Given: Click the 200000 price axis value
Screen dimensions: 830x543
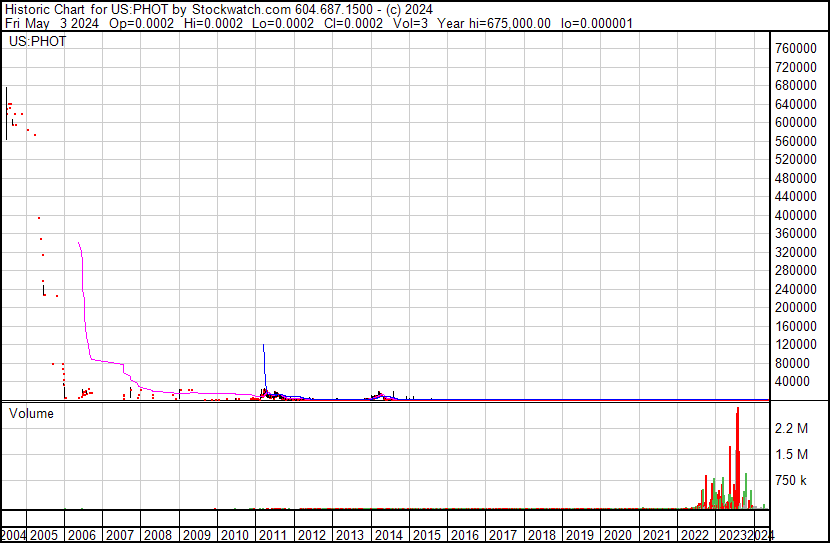Looking at the screenshot, I should click(x=796, y=307).
